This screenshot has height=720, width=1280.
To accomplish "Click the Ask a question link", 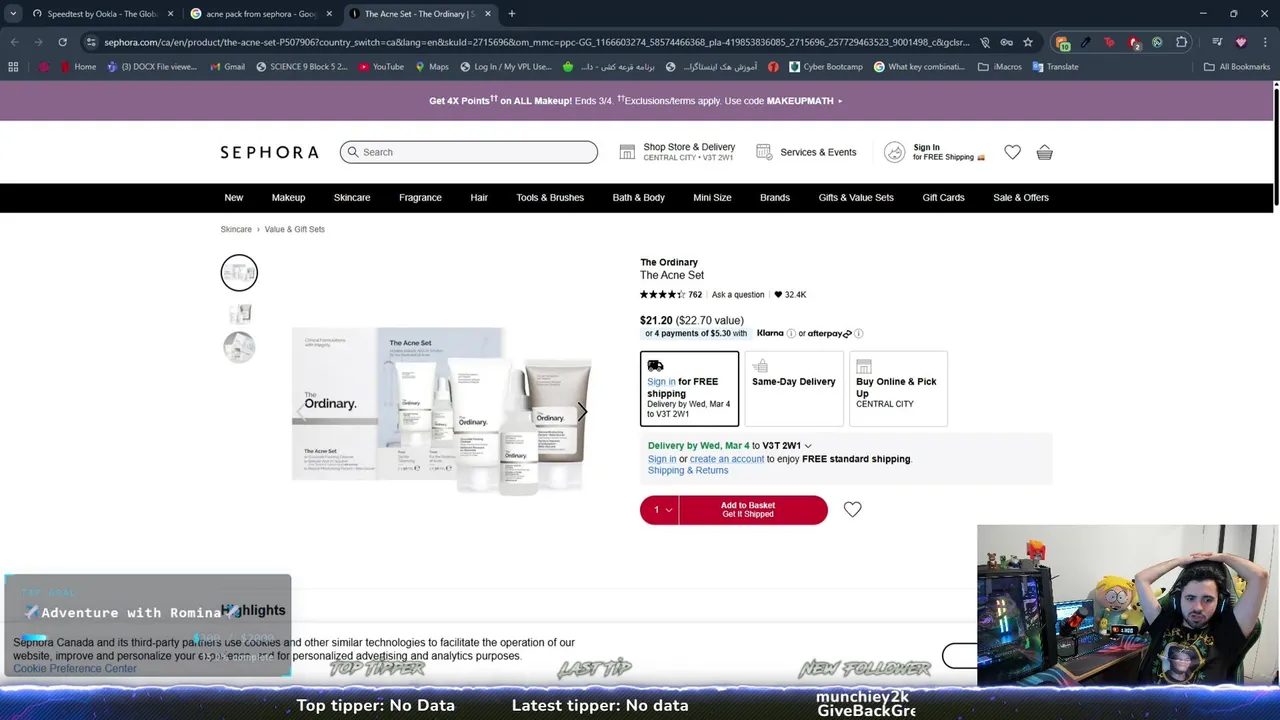I will pyautogui.click(x=738, y=295).
